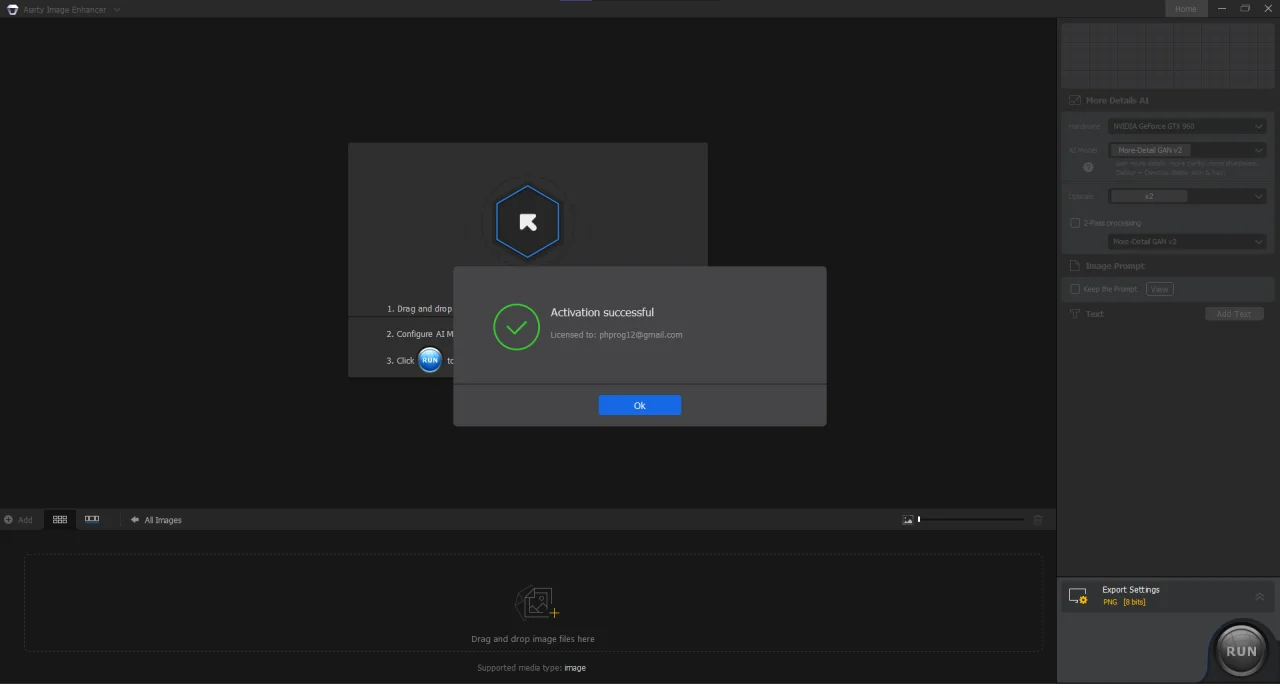Click the preview navigator grid area

coord(1167,56)
